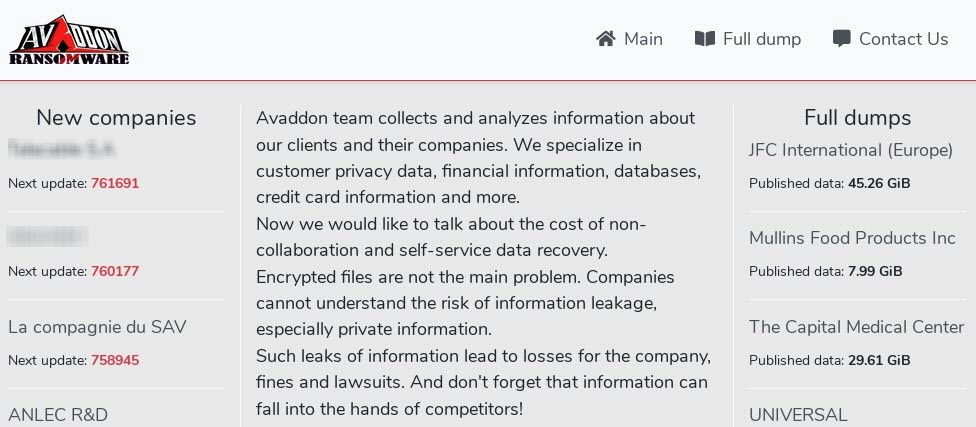Click the book icon beside Full dump

[705, 39]
